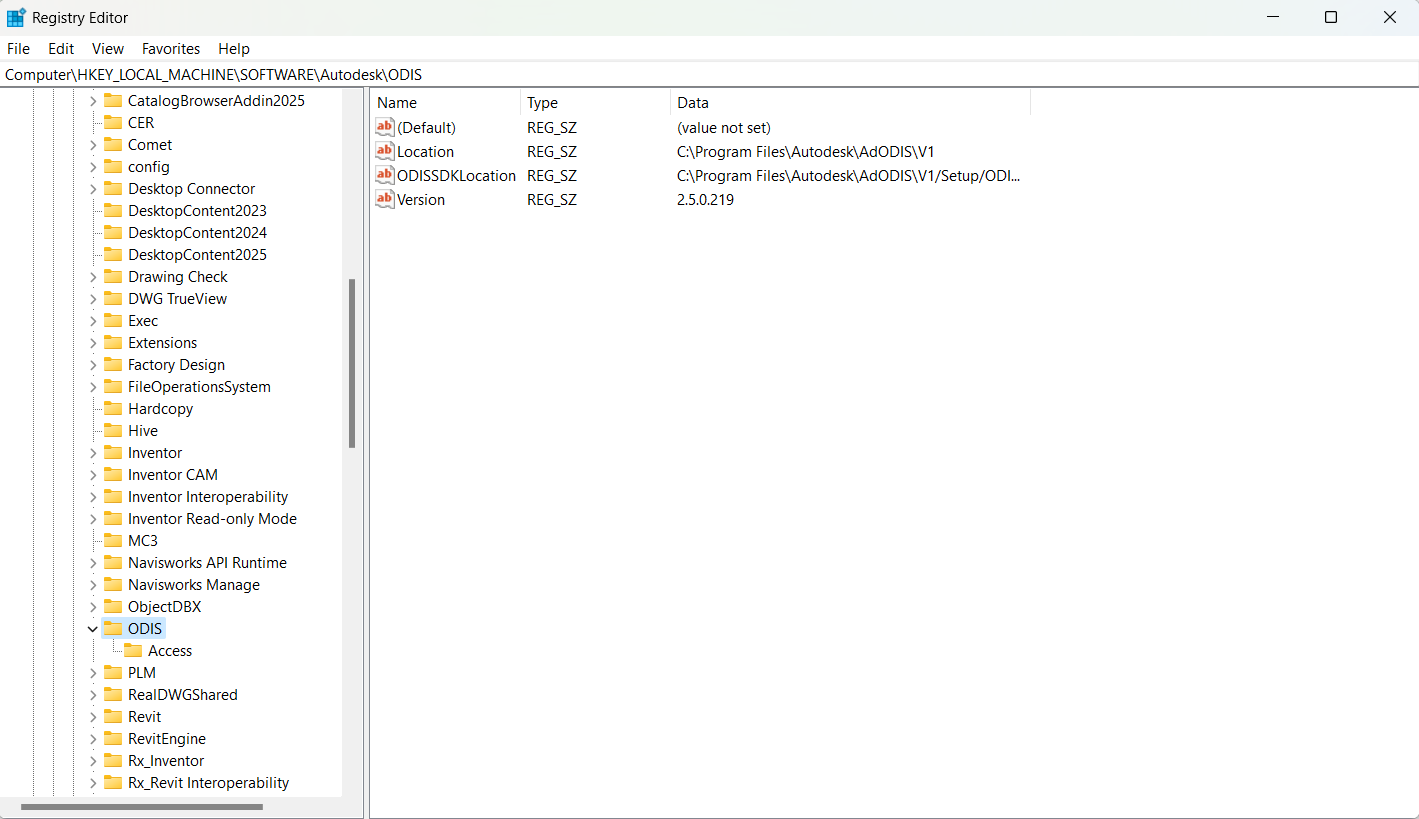Image resolution: width=1419 pixels, height=819 pixels.
Task: Expand the Factory Design key
Action: click(93, 365)
